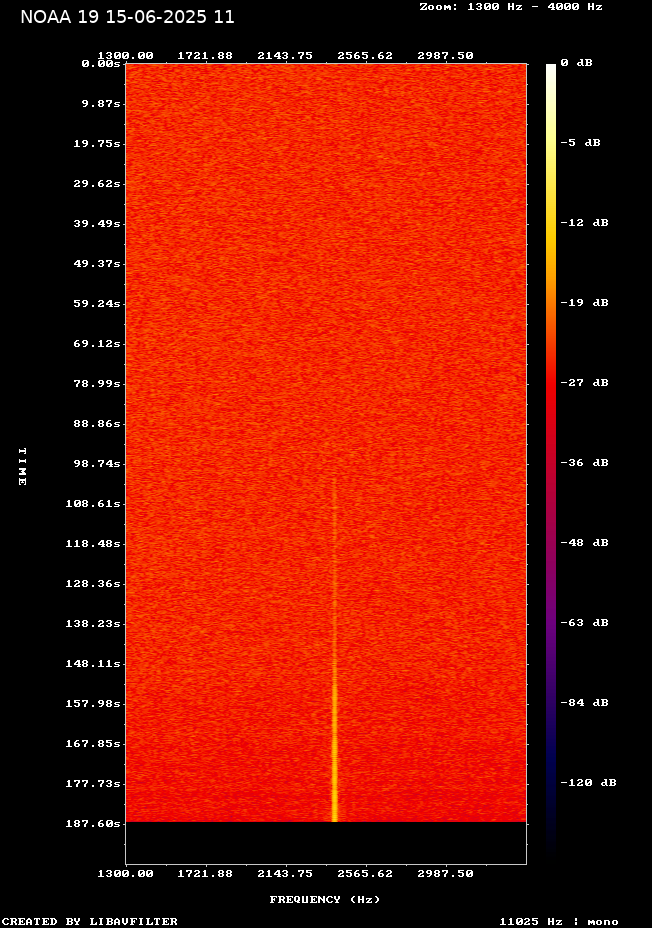652x928 pixels.
Task: Click the "19.75s" time axis label
Action: point(97,143)
